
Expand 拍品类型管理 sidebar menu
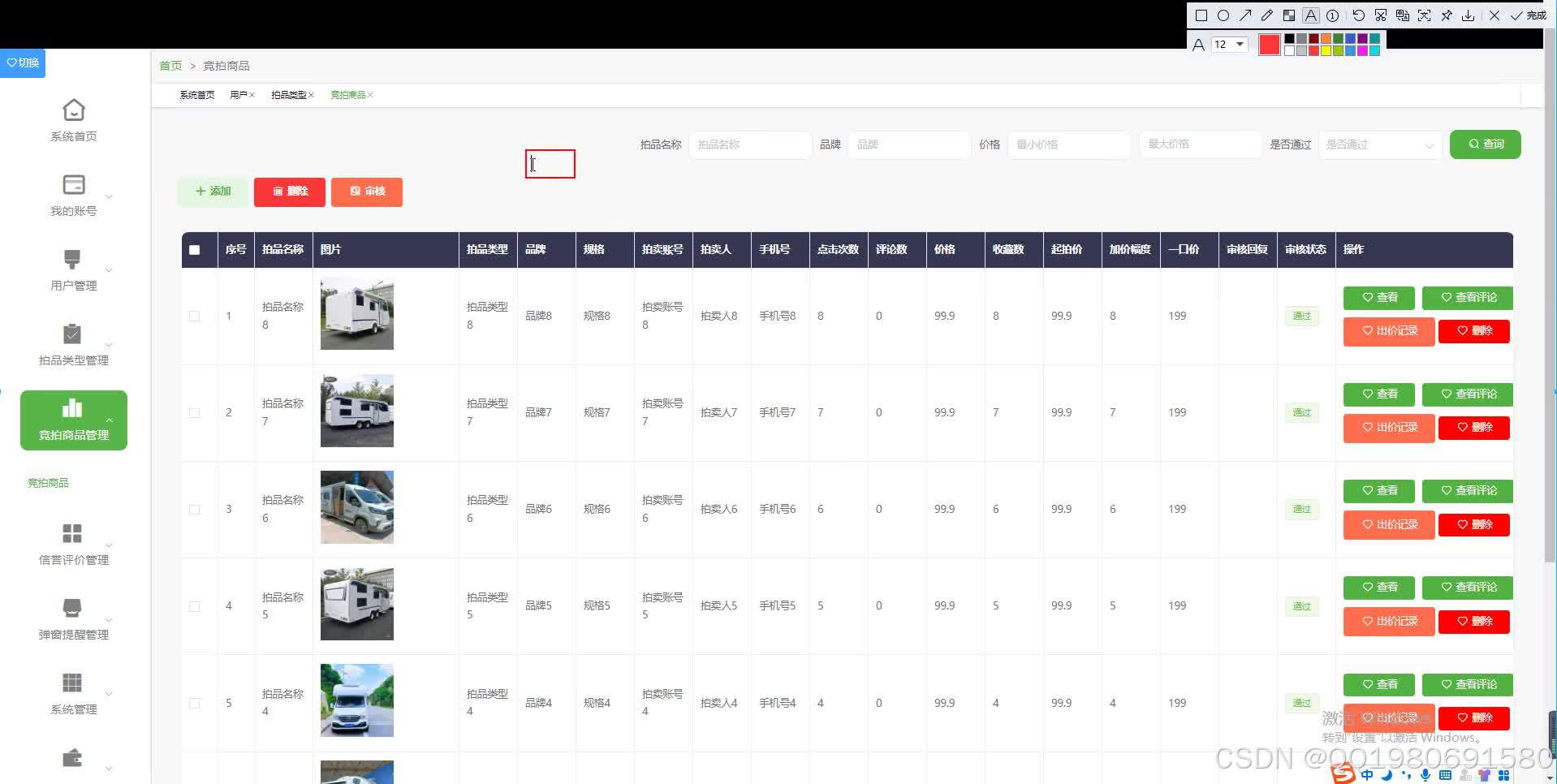tap(74, 345)
